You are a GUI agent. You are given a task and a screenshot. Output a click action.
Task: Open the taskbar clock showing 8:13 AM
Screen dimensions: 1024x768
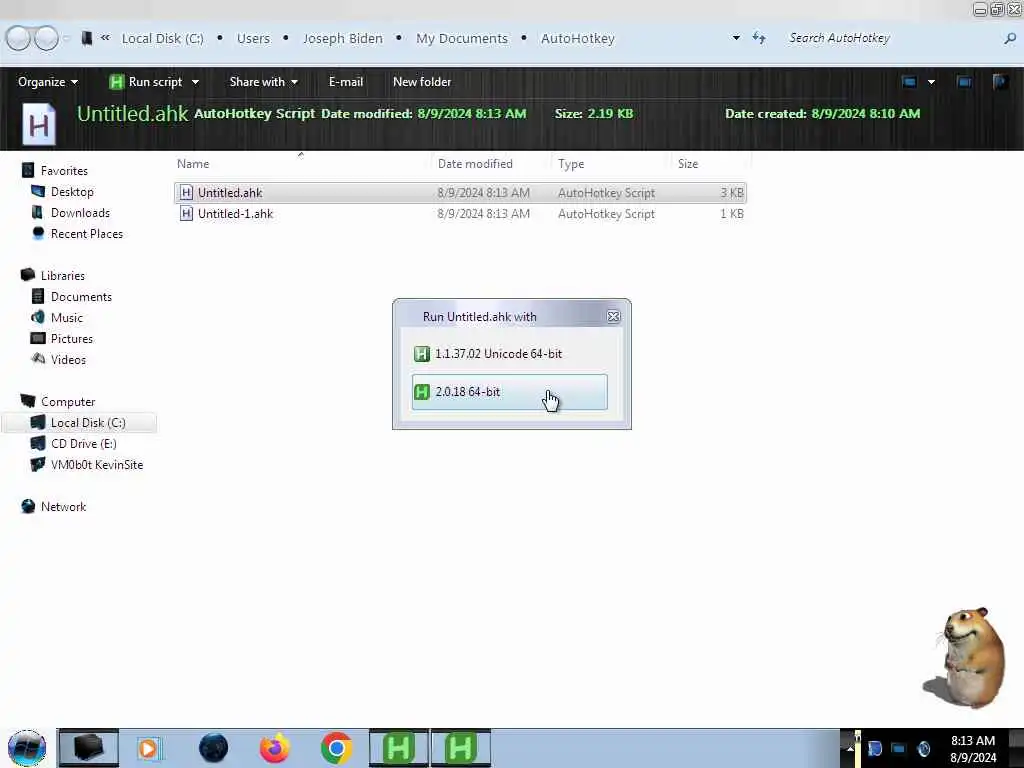pyautogui.click(x=972, y=748)
